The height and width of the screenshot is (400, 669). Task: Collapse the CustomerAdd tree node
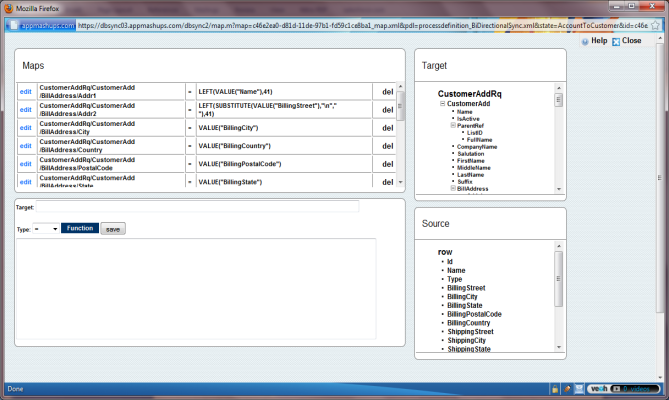[x=441, y=103]
